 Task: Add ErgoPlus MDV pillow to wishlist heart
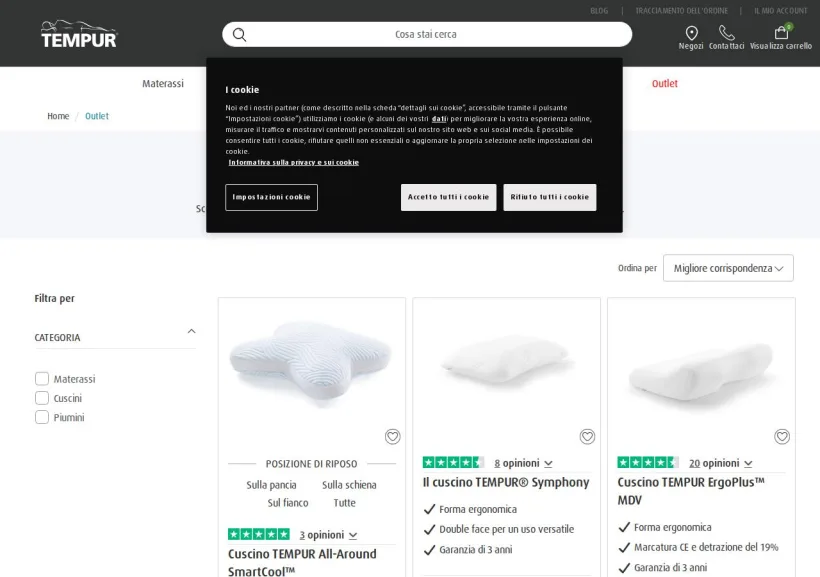pos(782,436)
